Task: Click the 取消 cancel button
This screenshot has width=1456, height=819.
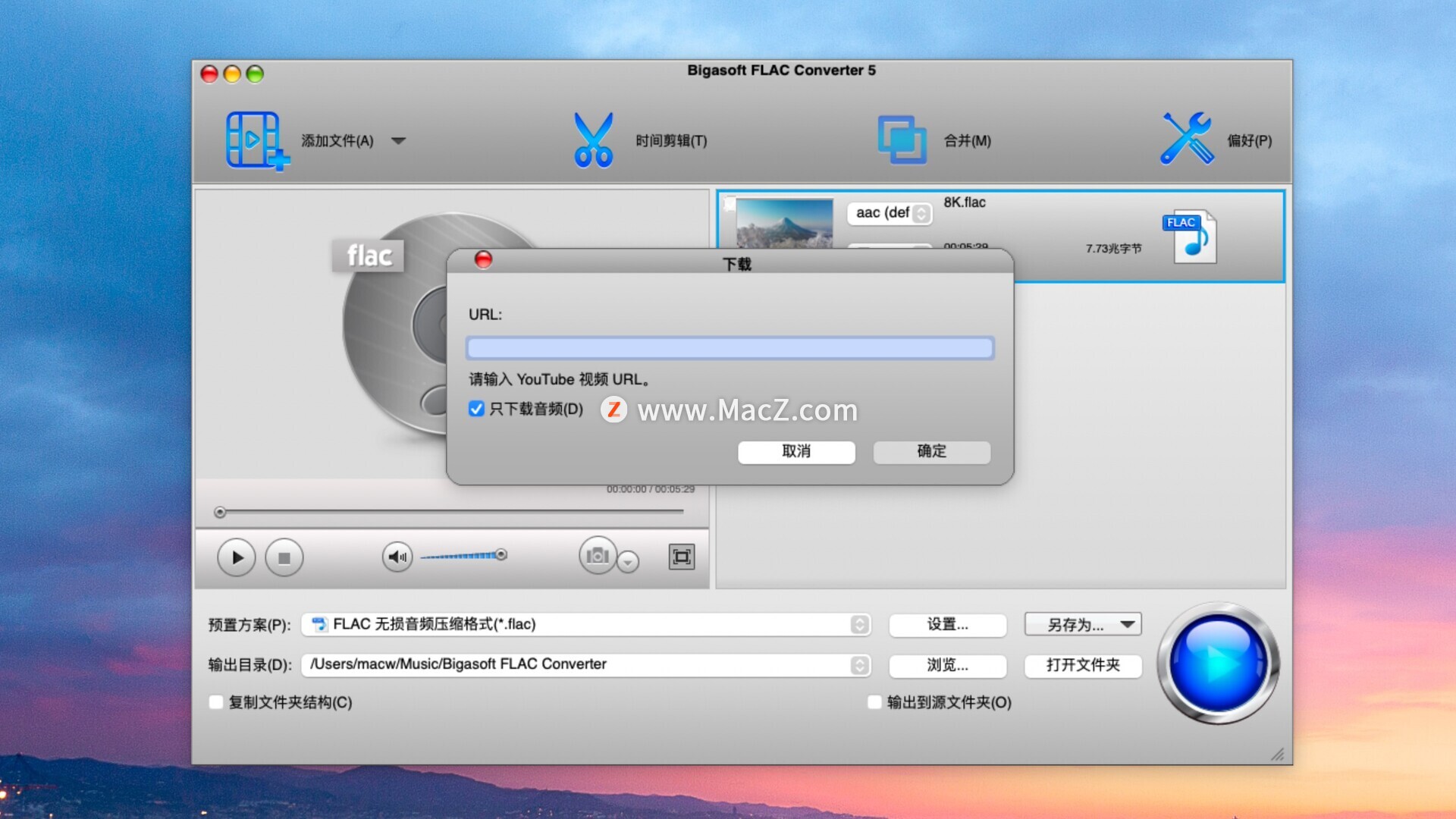Action: click(796, 451)
